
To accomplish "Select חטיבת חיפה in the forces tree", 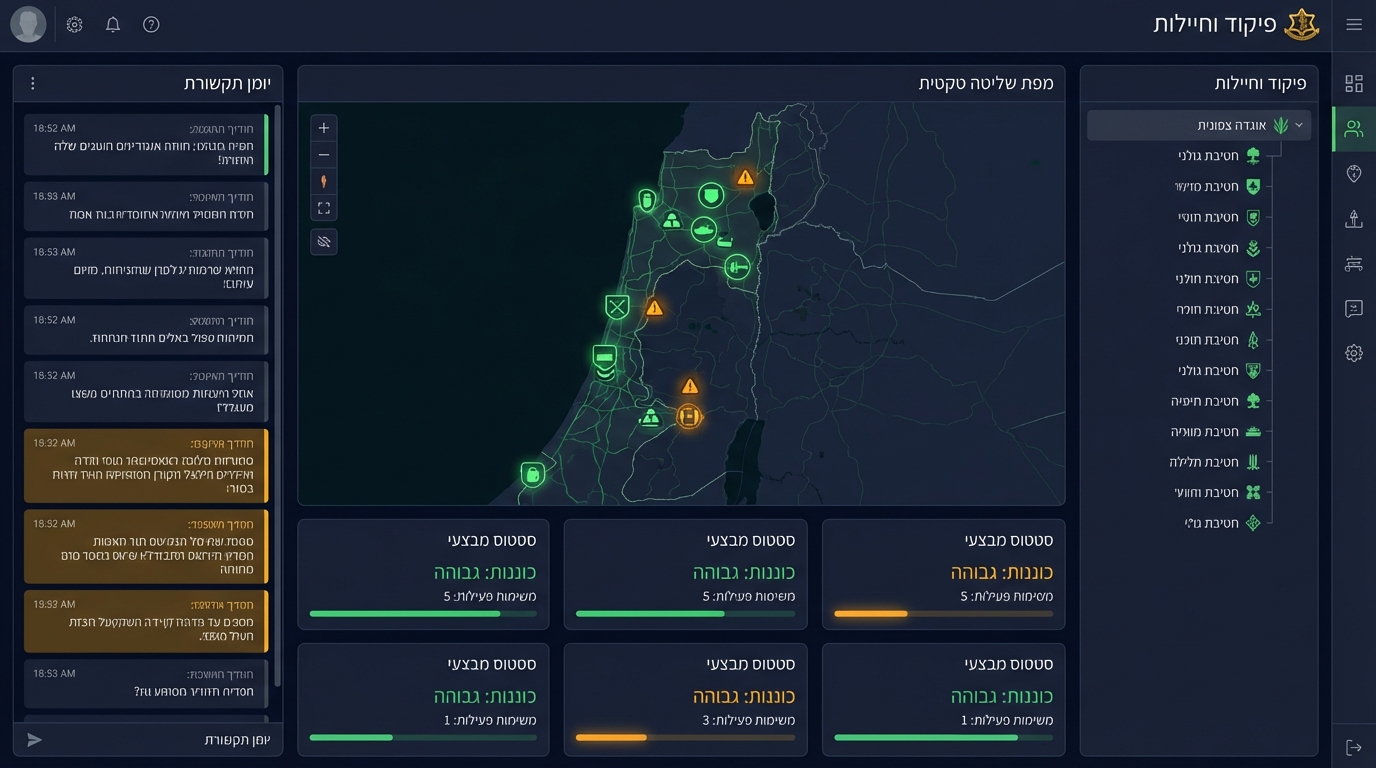I will [1205, 401].
